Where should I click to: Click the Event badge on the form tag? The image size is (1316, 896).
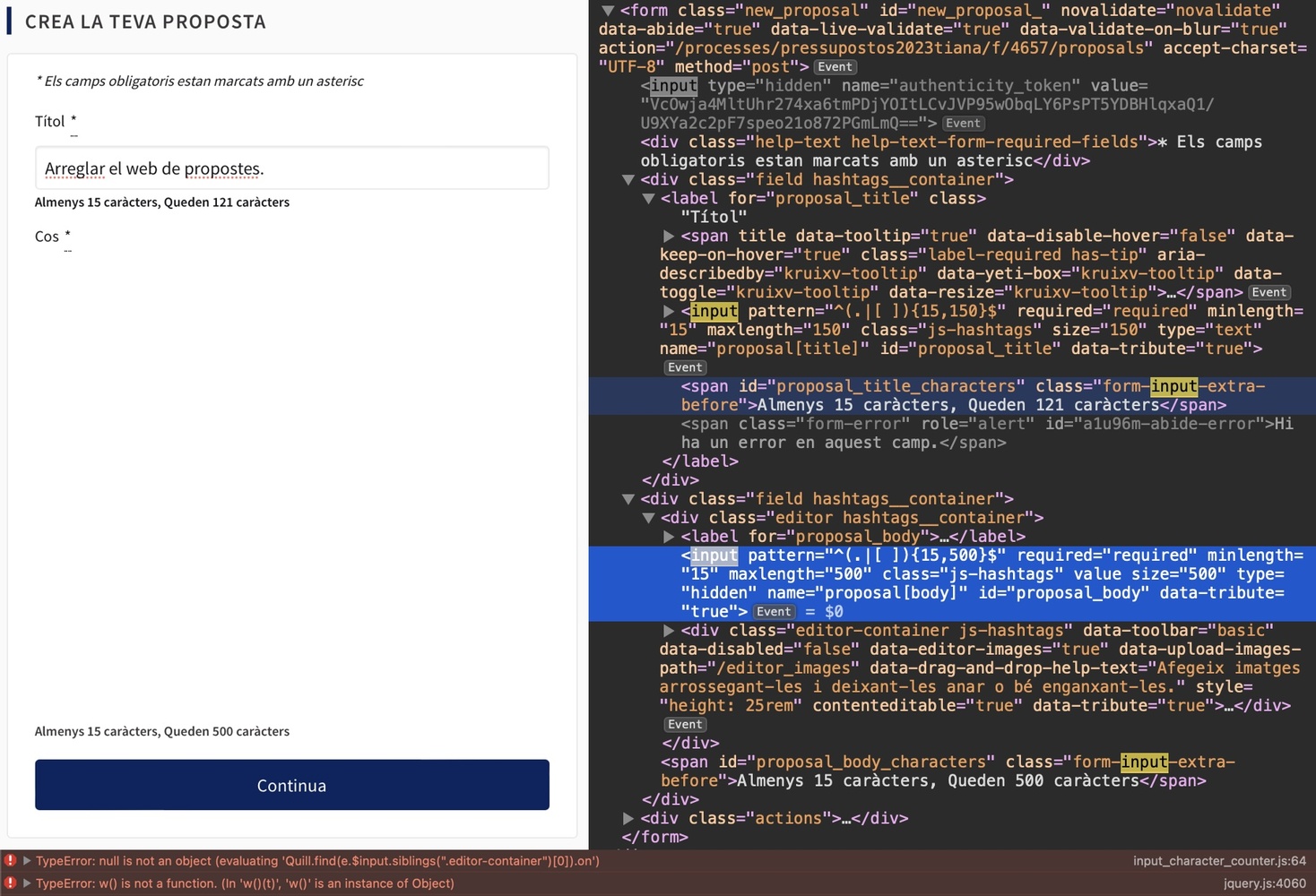click(835, 67)
